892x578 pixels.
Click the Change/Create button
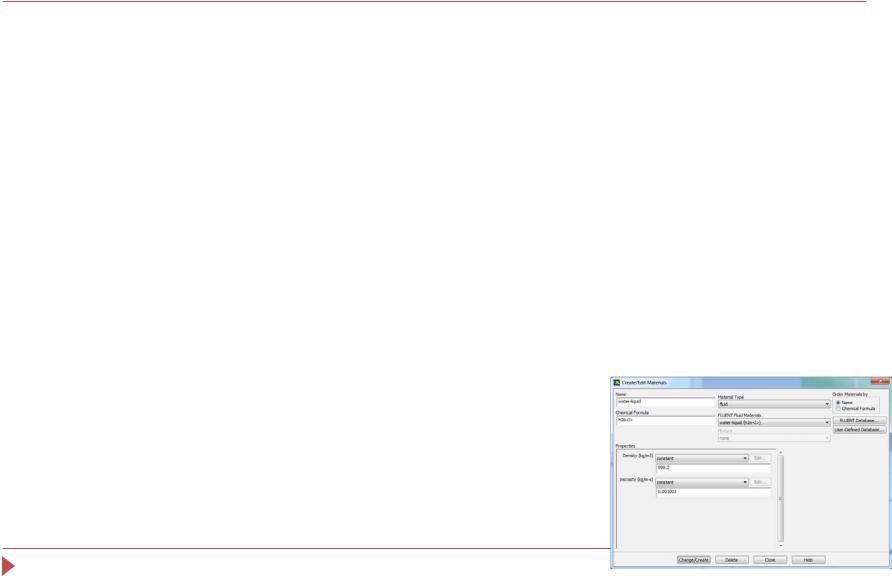coord(693,560)
